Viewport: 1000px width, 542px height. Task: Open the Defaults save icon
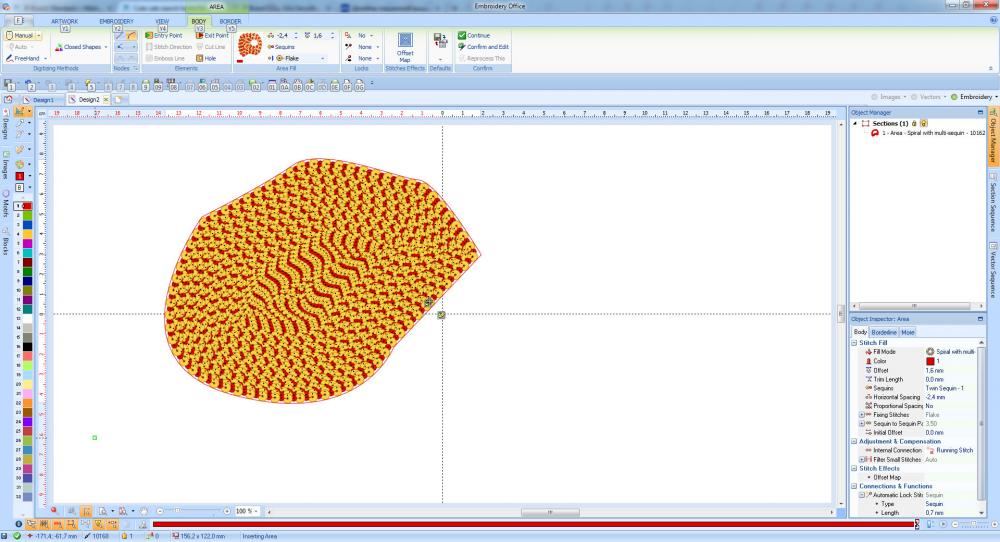coord(440,45)
